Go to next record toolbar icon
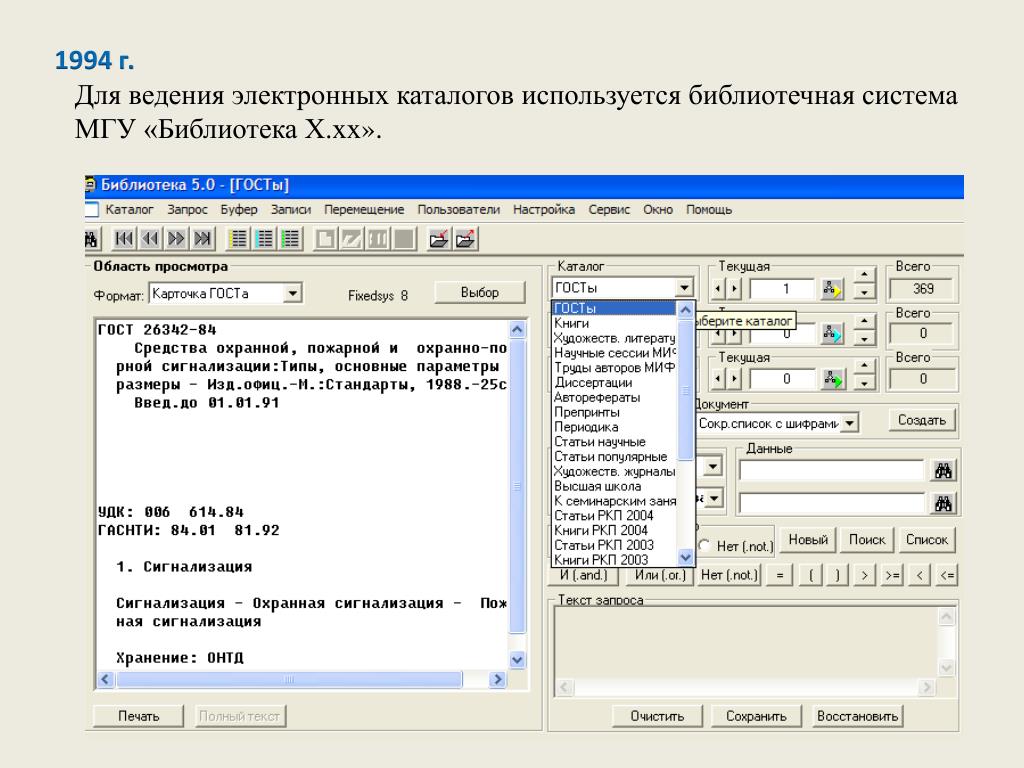This screenshot has height=768, width=1024. pos(176,239)
